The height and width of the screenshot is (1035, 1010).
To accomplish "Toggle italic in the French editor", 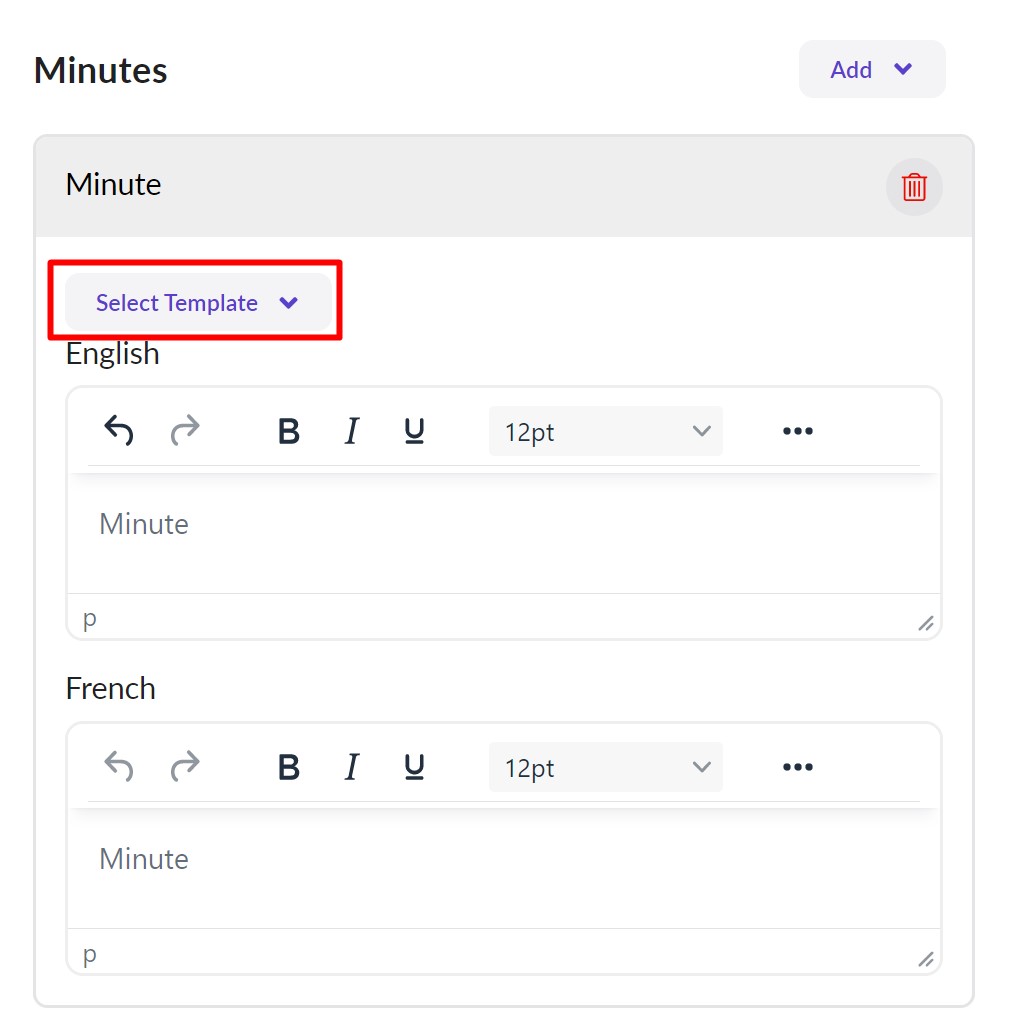I will (x=351, y=767).
